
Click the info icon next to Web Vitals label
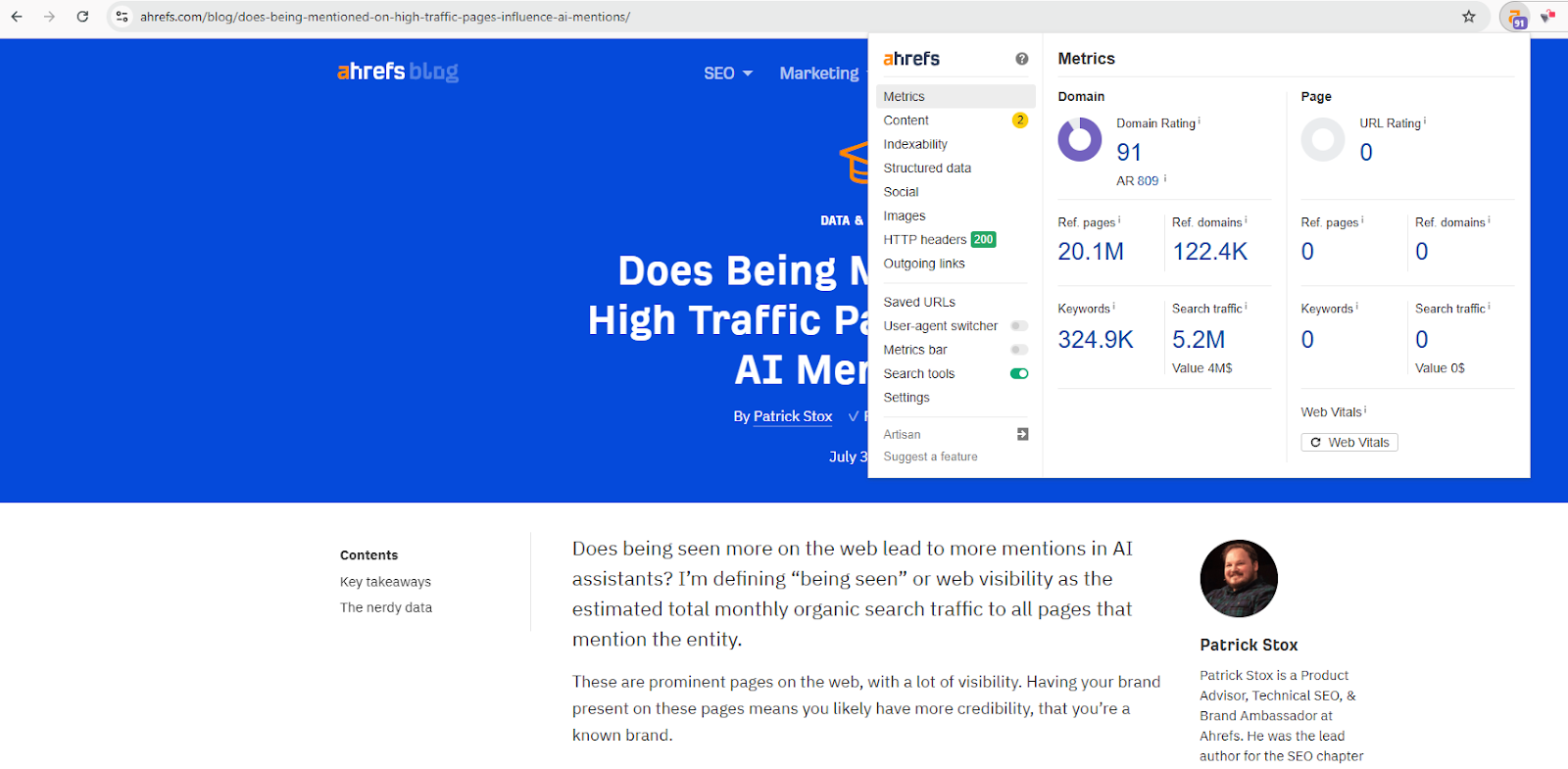tap(1365, 410)
